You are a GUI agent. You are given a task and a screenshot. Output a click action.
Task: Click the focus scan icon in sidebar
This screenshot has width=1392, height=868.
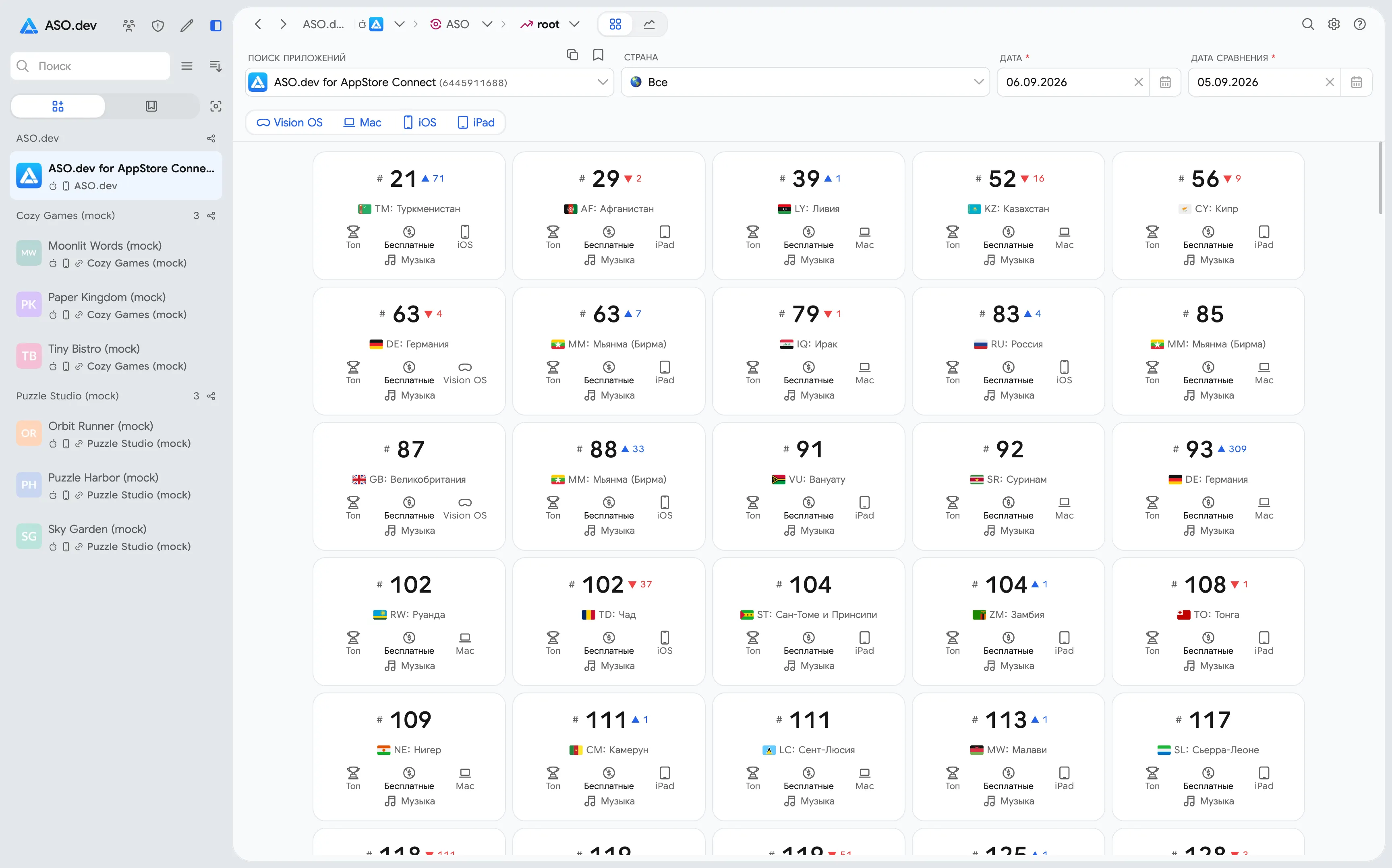215,106
